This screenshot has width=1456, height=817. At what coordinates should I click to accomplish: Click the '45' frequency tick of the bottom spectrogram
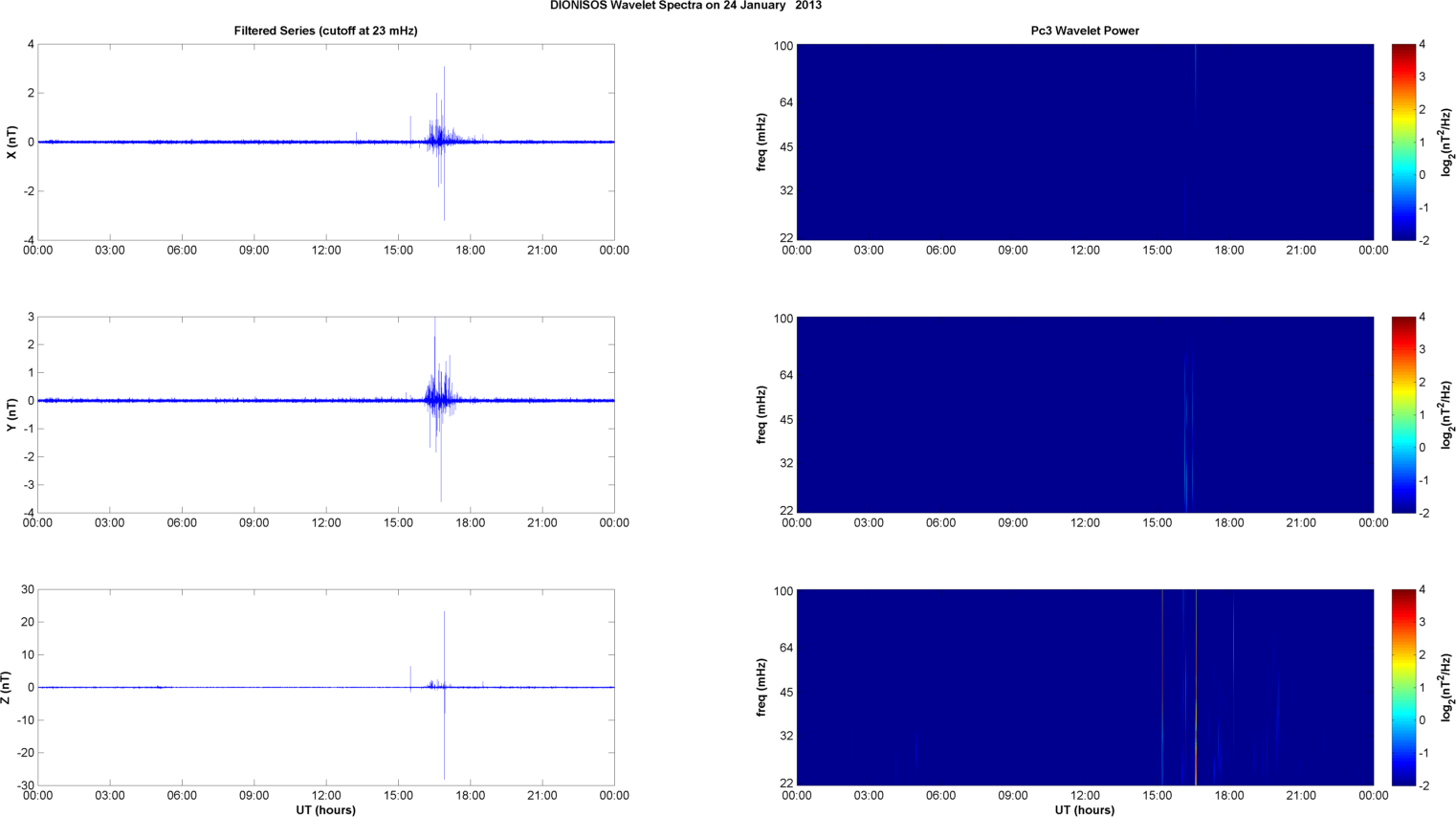point(786,692)
